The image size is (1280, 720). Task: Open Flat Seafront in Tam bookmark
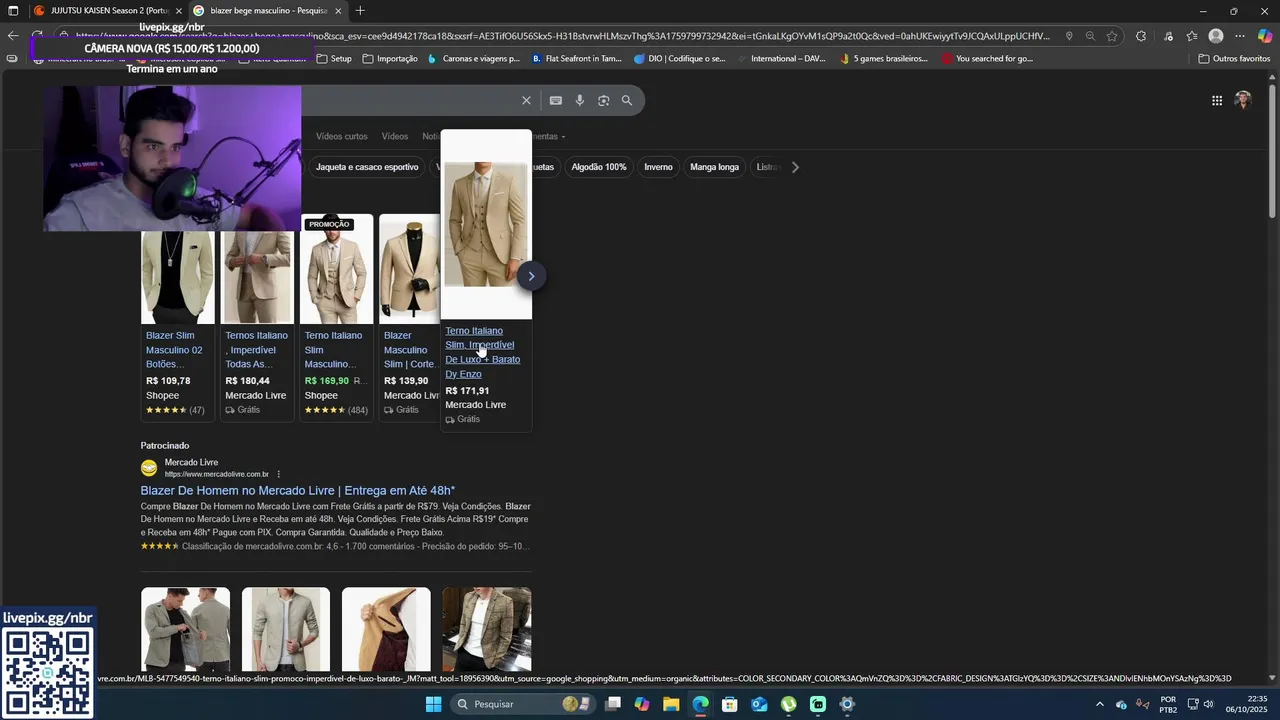pos(577,58)
